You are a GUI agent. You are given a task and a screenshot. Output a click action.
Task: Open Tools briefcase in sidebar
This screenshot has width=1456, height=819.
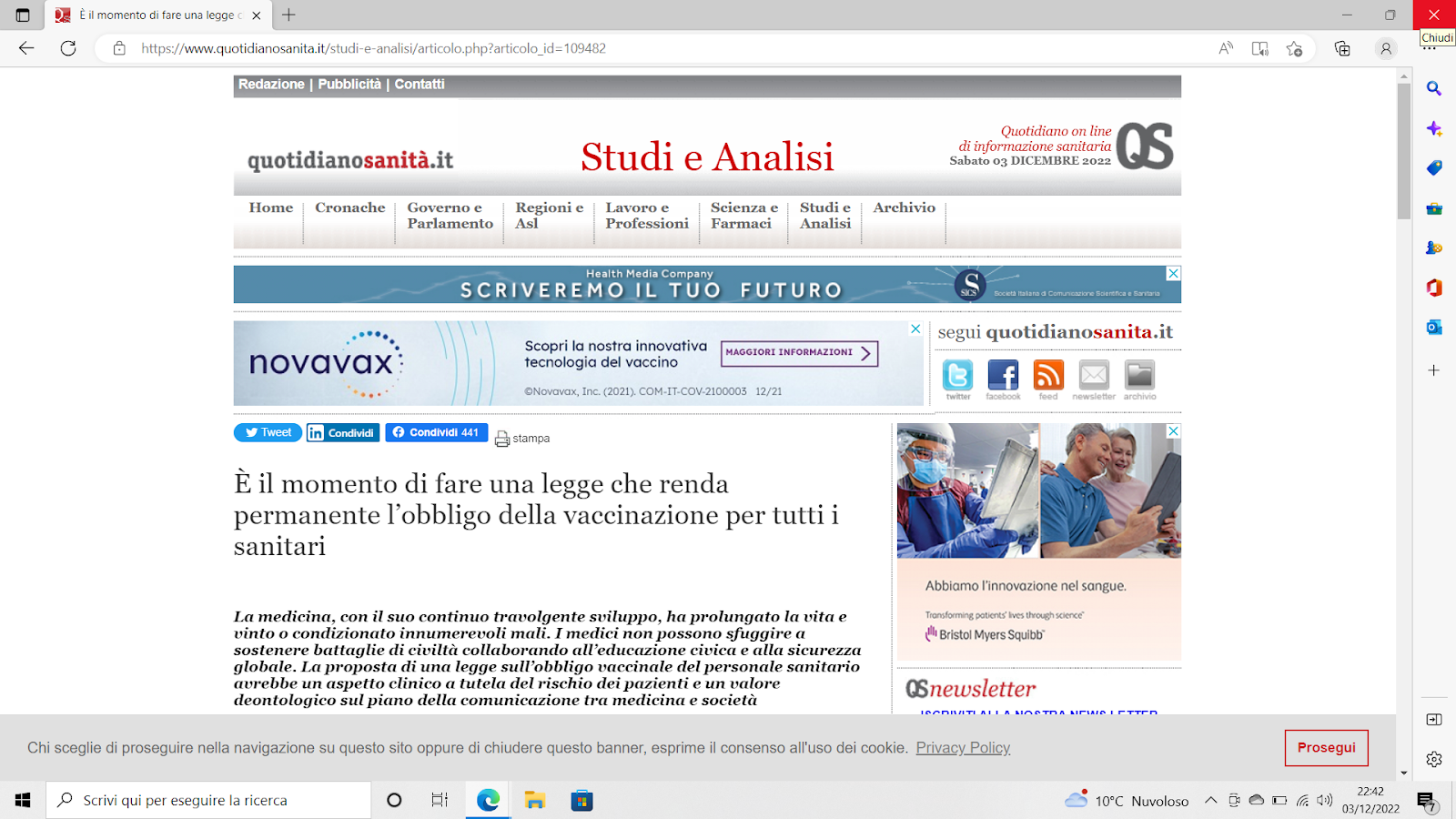[x=1434, y=208]
